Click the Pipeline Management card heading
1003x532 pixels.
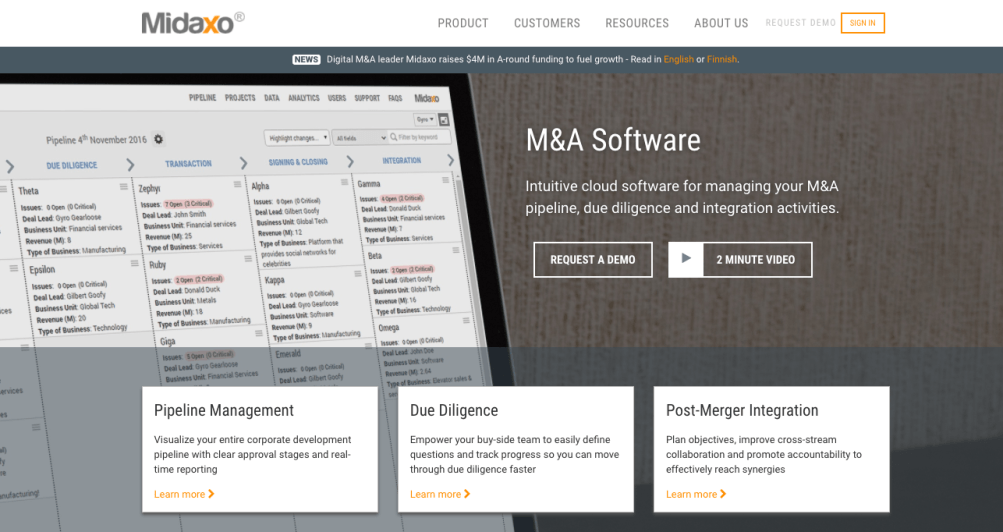click(224, 411)
